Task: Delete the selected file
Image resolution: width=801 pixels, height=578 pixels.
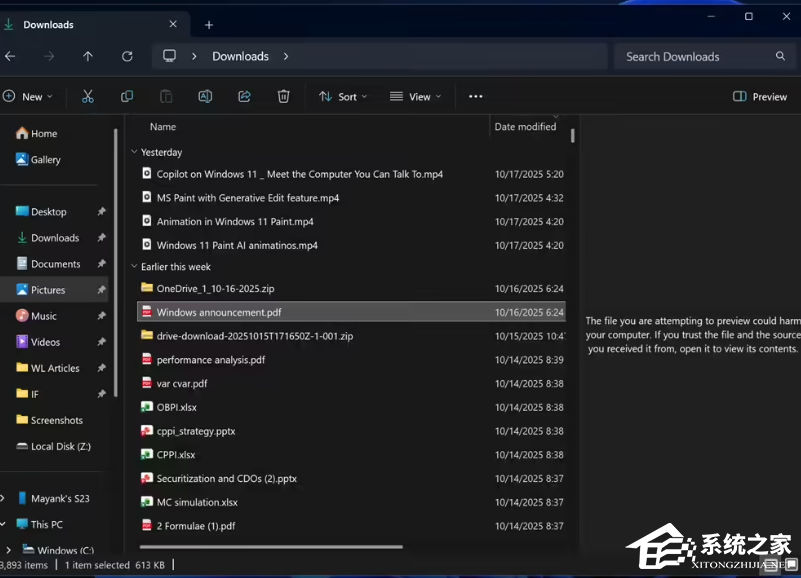Action: pyautogui.click(x=283, y=96)
